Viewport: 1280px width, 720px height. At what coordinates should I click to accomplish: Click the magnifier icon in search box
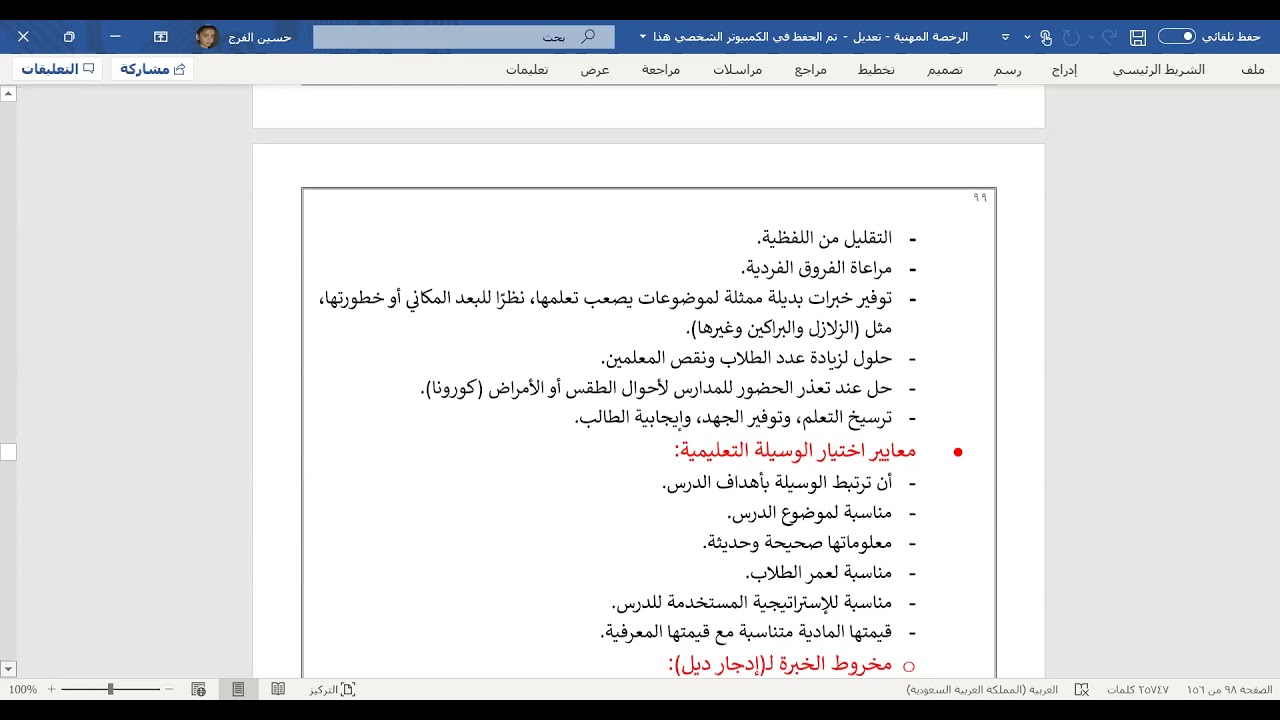pos(589,37)
